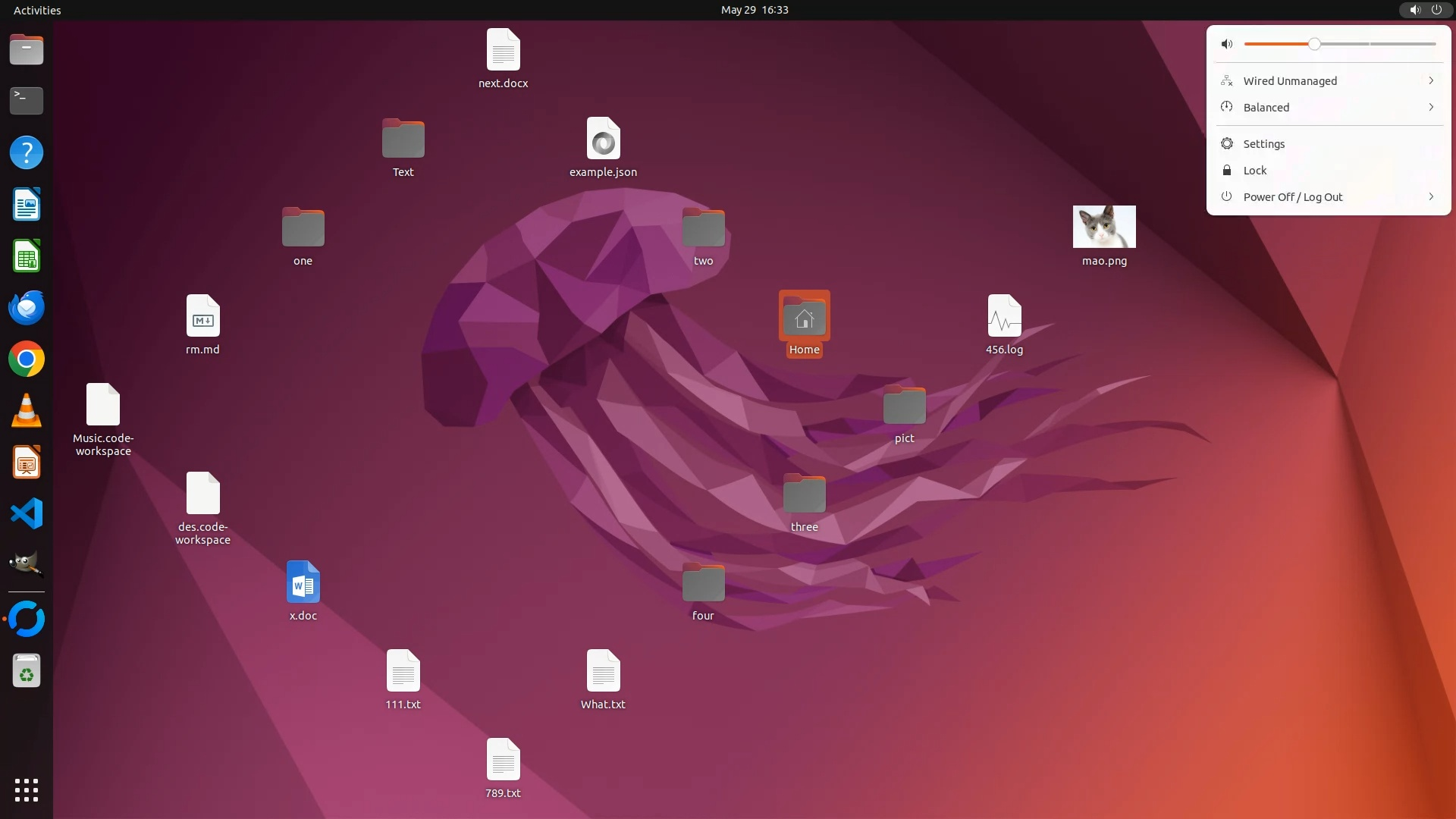Open Settings from the system menu
Viewport: 1456px width, 819px height.
pyautogui.click(x=1263, y=144)
